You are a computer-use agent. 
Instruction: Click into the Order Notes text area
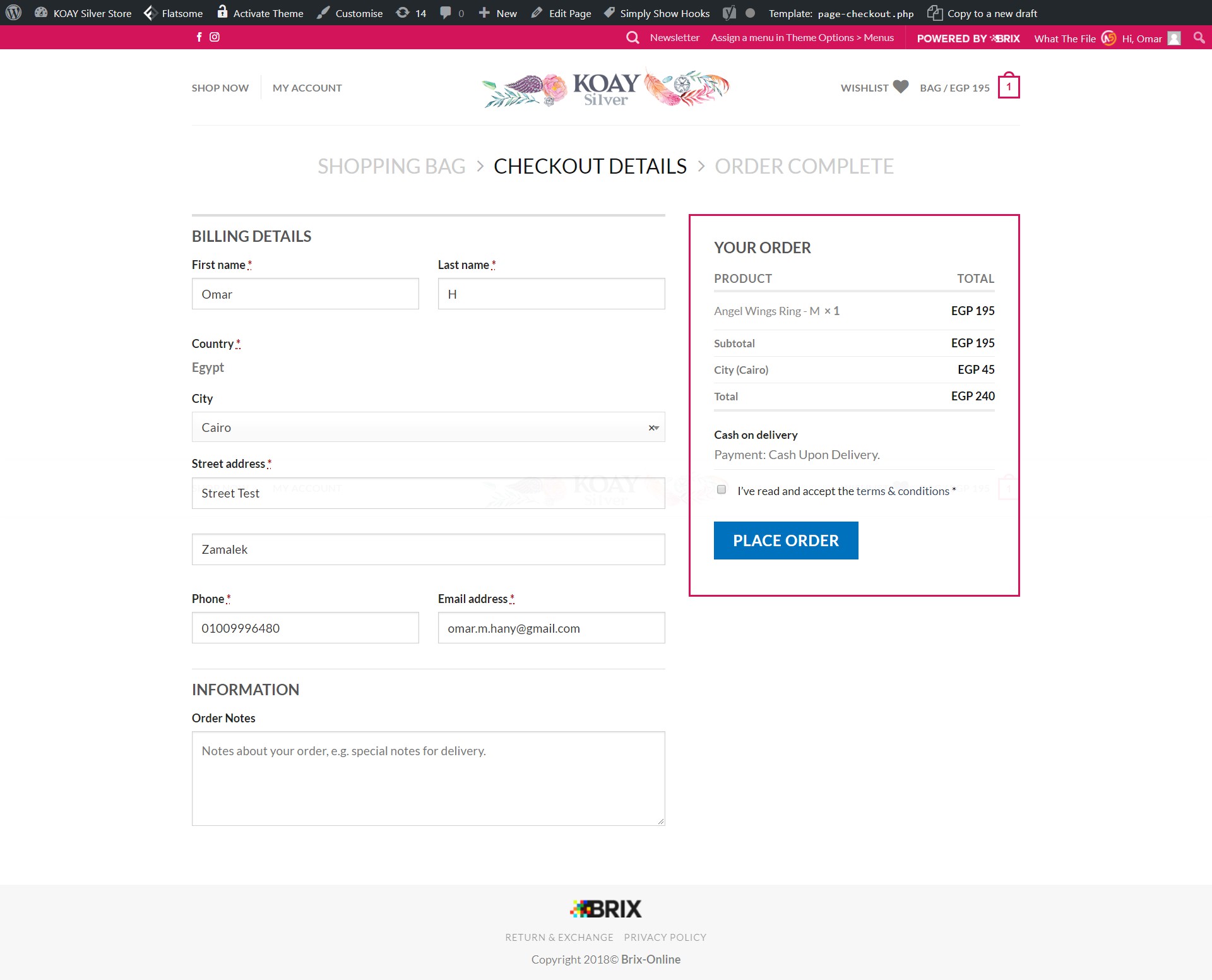428,779
